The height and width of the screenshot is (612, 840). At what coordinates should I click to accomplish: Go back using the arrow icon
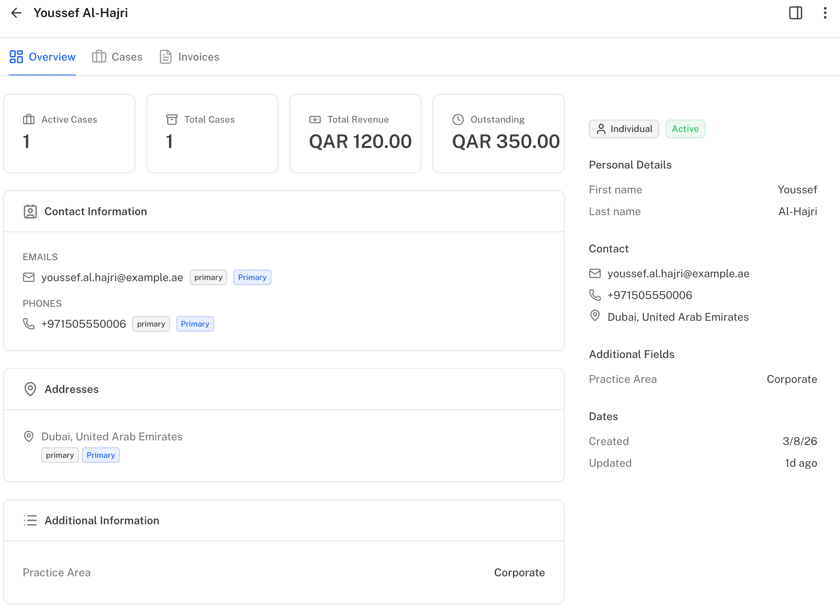[x=17, y=13]
